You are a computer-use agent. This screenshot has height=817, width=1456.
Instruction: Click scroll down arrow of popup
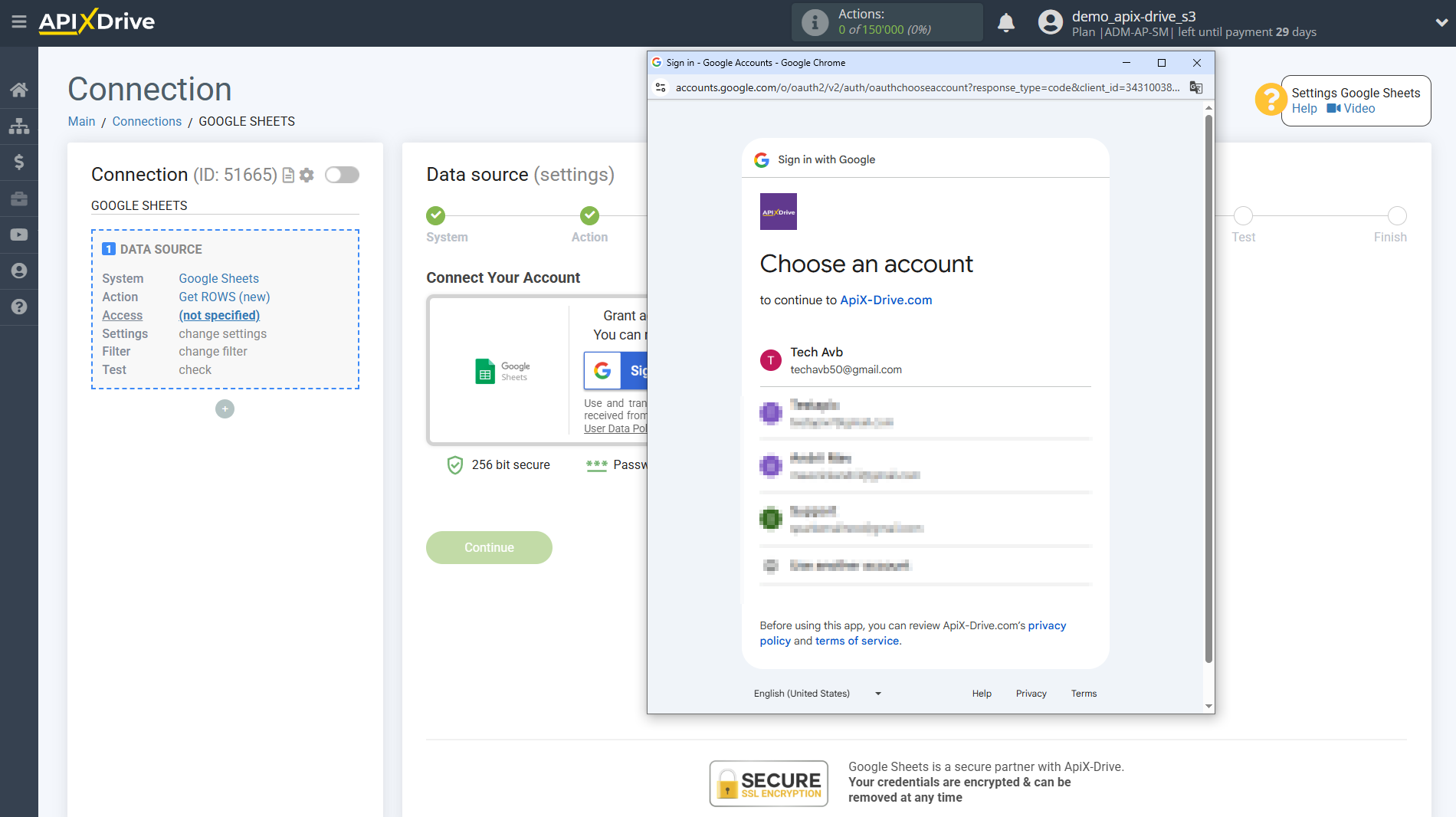[x=1208, y=707]
